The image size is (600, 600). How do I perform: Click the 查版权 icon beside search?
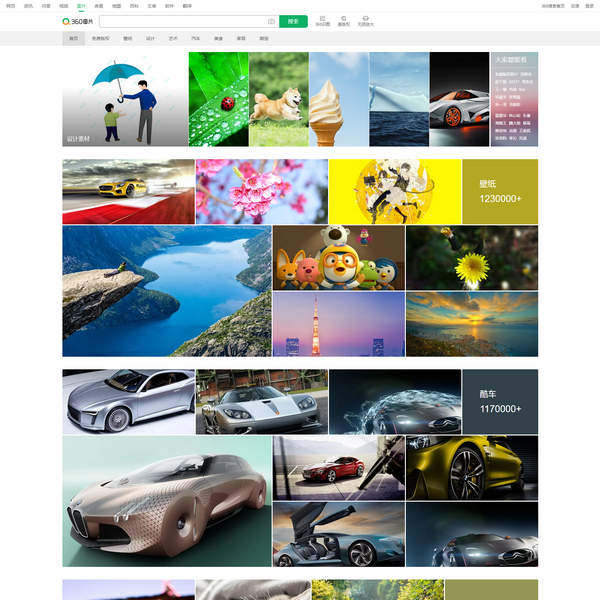pos(343,20)
